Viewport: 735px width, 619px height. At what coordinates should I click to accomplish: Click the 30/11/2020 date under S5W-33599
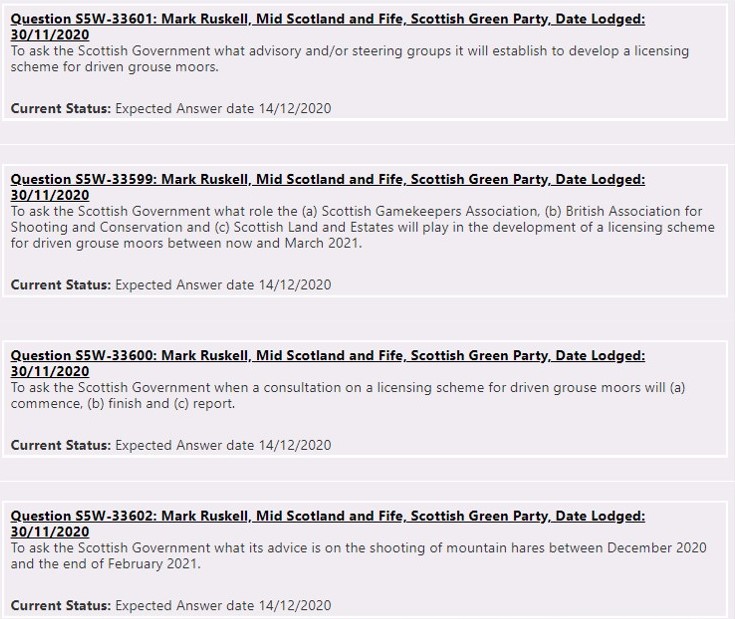tap(50, 195)
